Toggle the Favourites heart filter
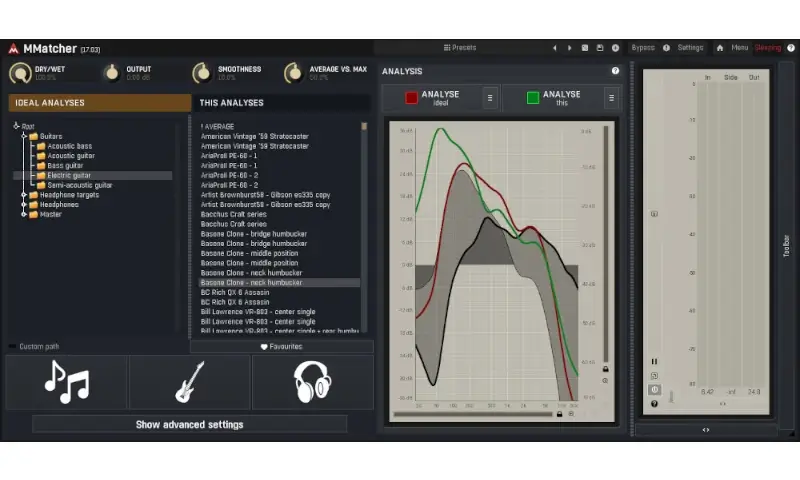This screenshot has height=480, width=800. (x=282, y=346)
